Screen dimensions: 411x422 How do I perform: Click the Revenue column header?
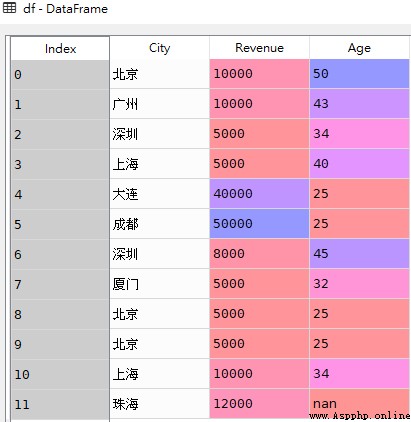(x=259, y=48)
